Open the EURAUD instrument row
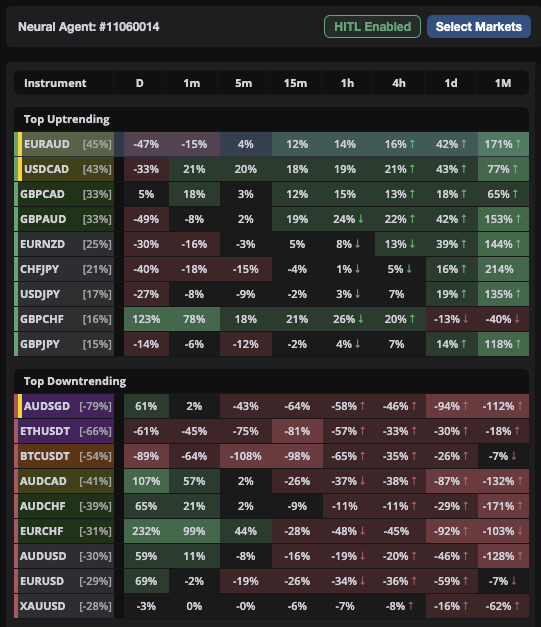The image size is (541, 627). [x=271, y=144]
